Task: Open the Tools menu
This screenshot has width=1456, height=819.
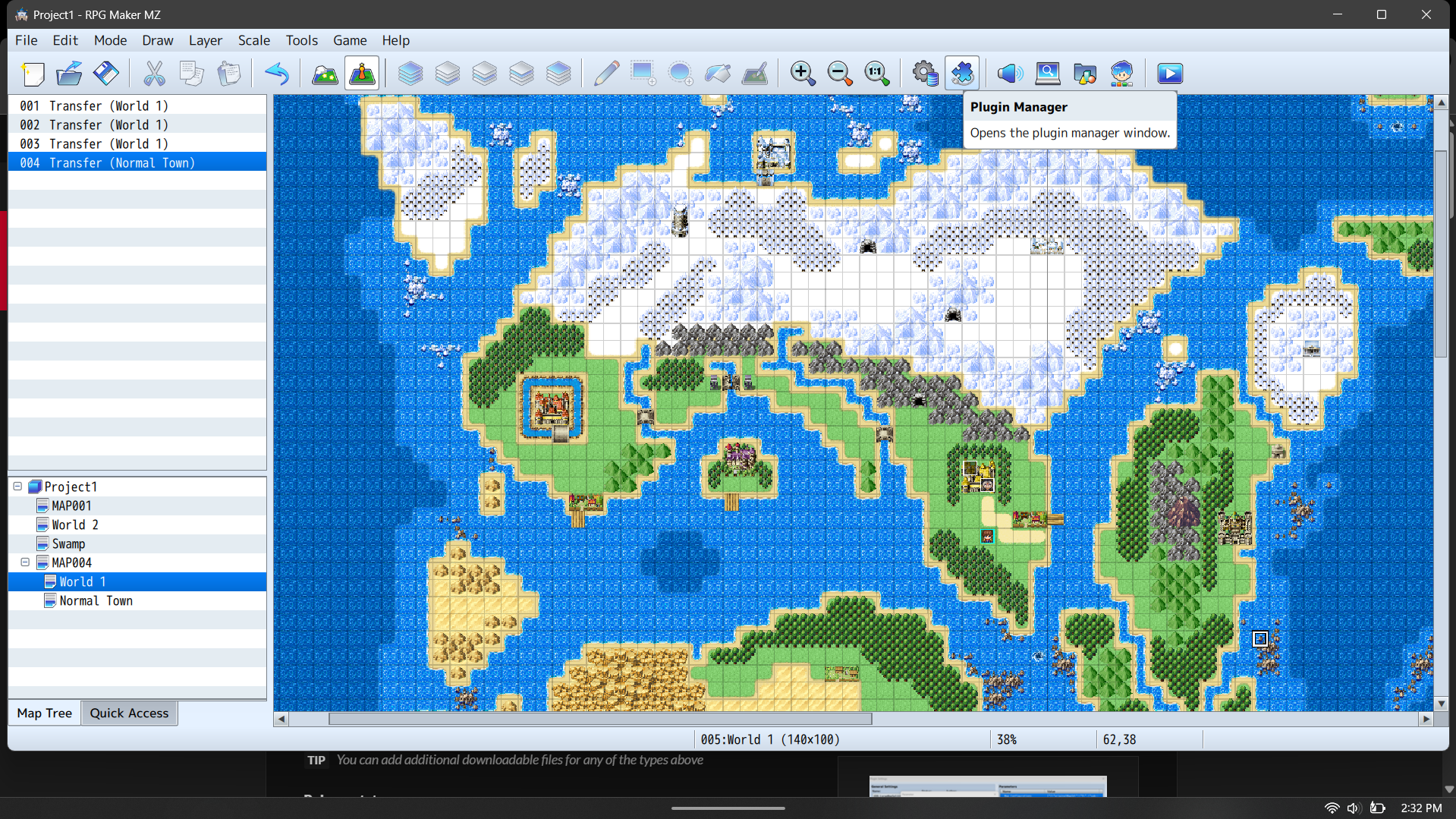Action: [x=302, y=40]
